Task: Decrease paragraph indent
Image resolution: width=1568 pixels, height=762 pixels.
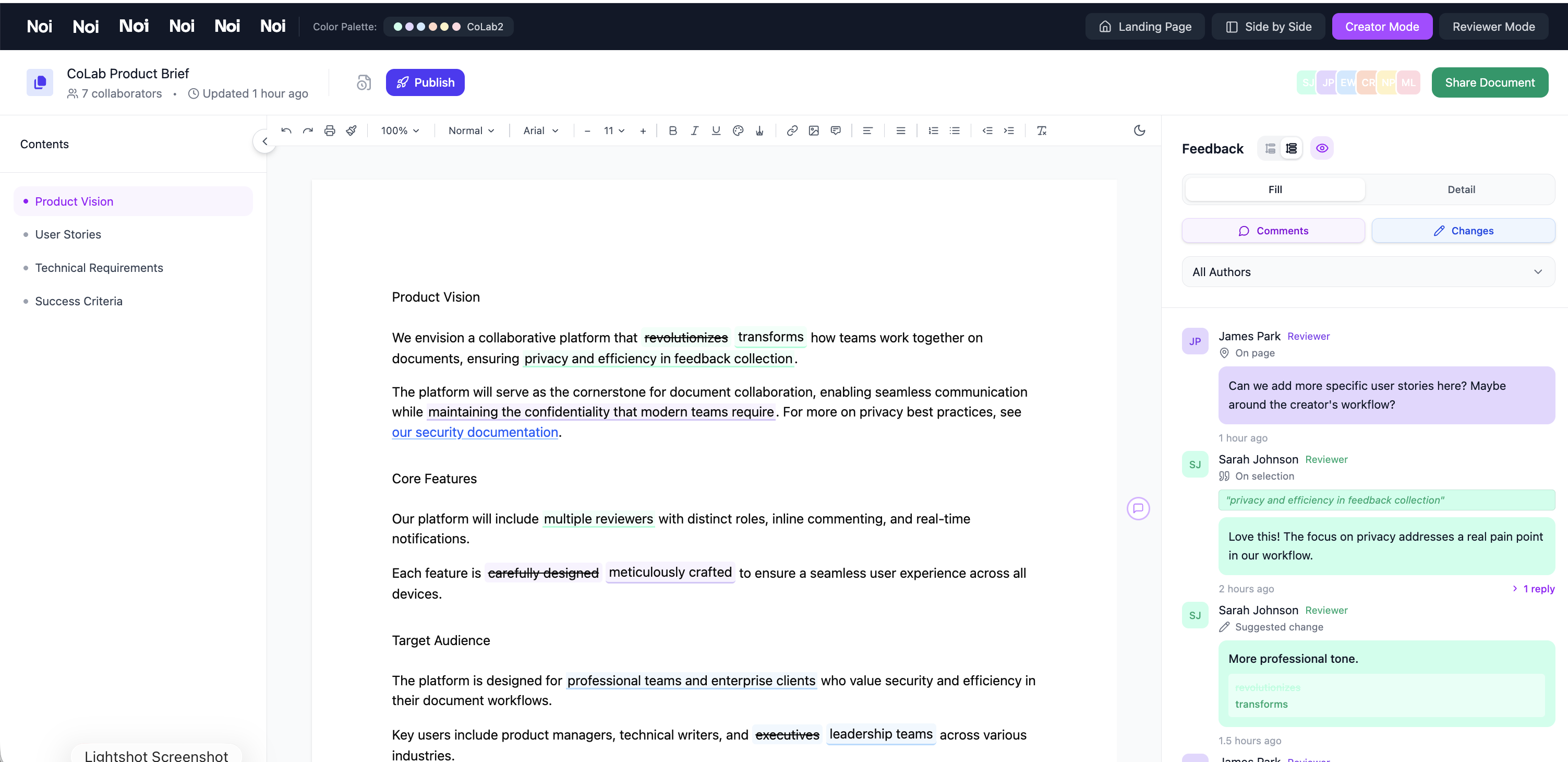Action: (987, 130)
